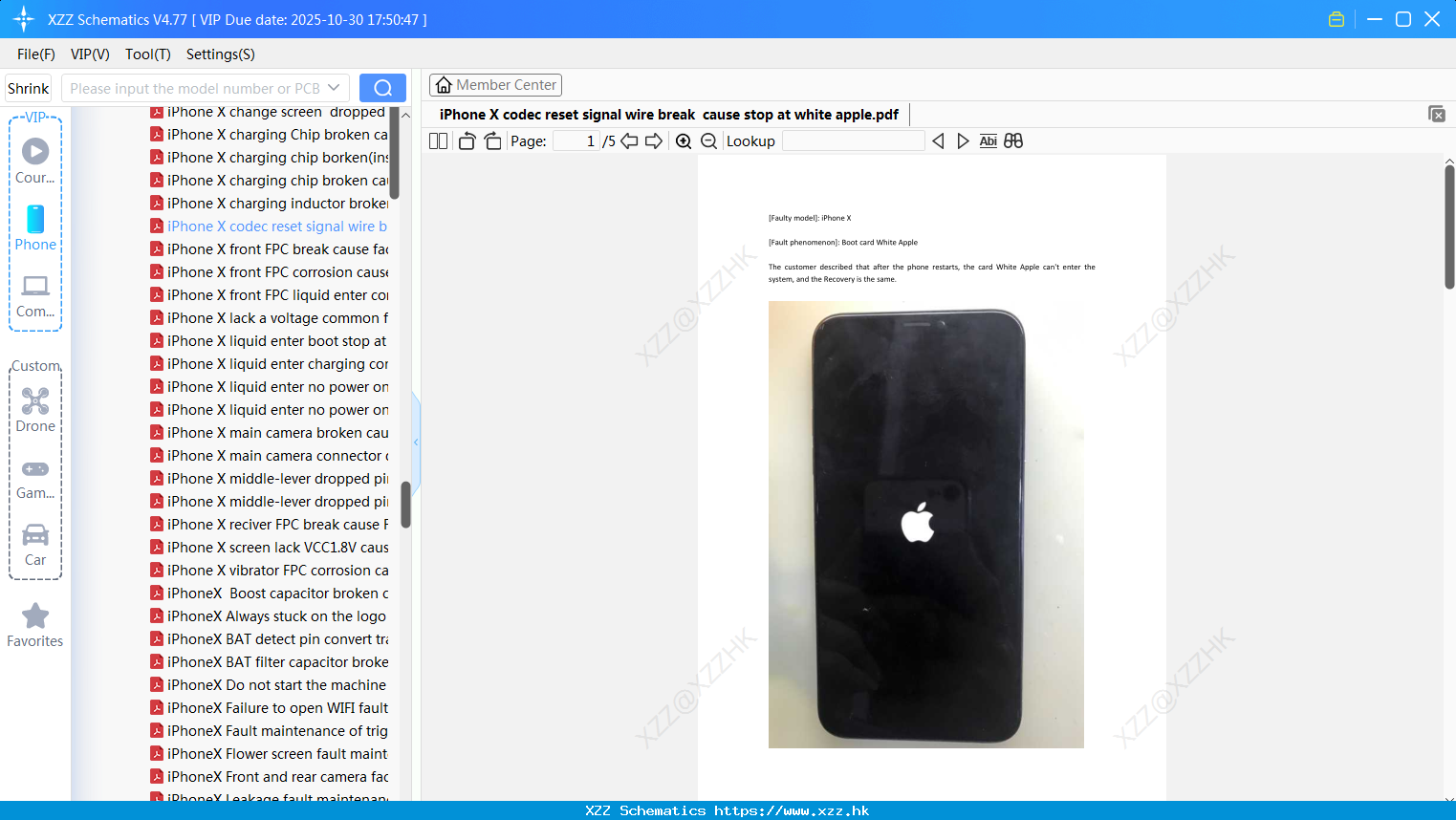Click the iPhone photo in the PDF
Image resolution: width=1456 pixels, height=820 pixels.
click(925, 525)
